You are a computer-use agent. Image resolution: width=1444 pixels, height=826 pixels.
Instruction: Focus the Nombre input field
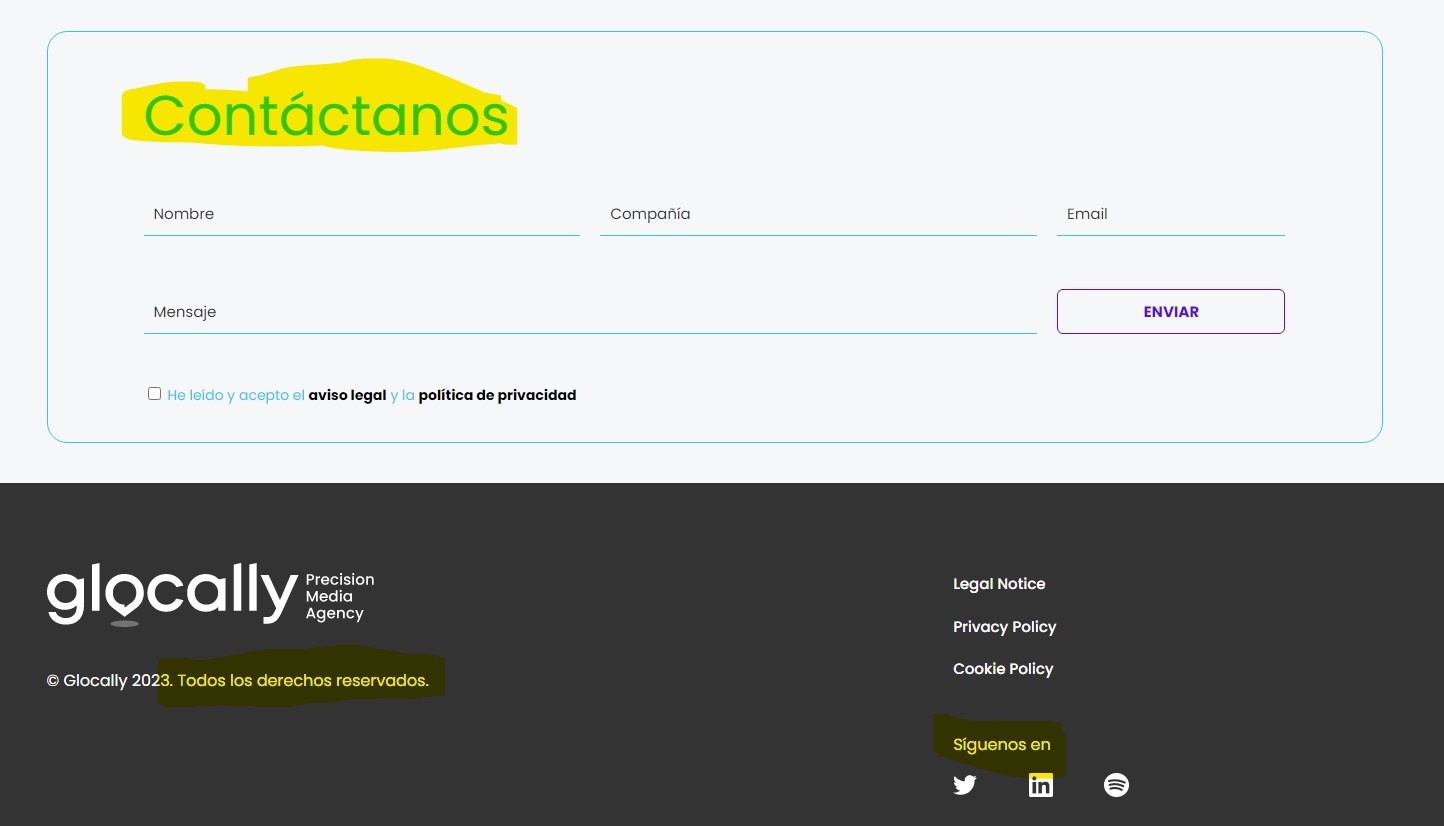pos(362,214)
